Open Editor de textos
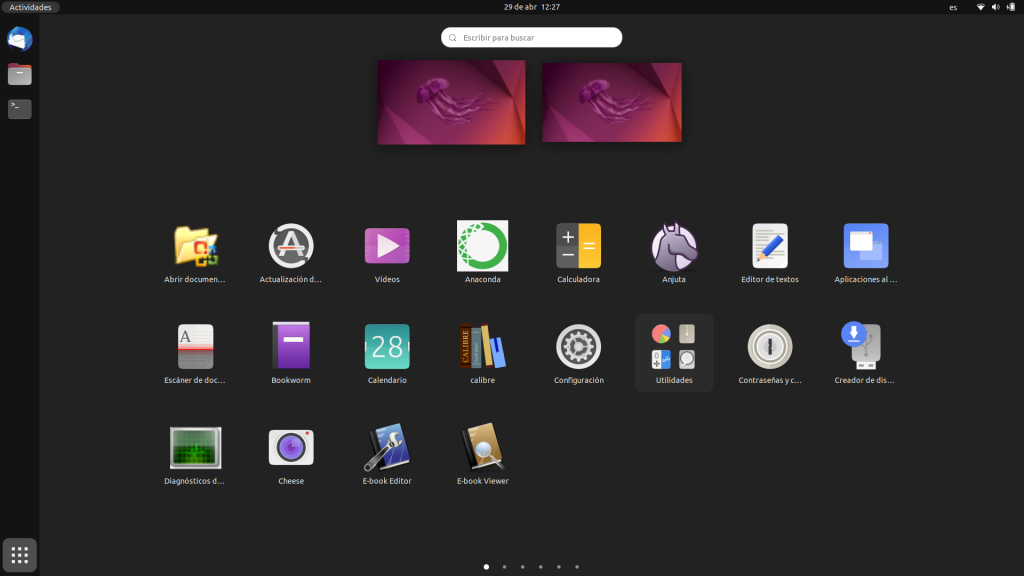Image resolution: width=1024 pixels, height=576 pixels. click(x=769, y=245)
